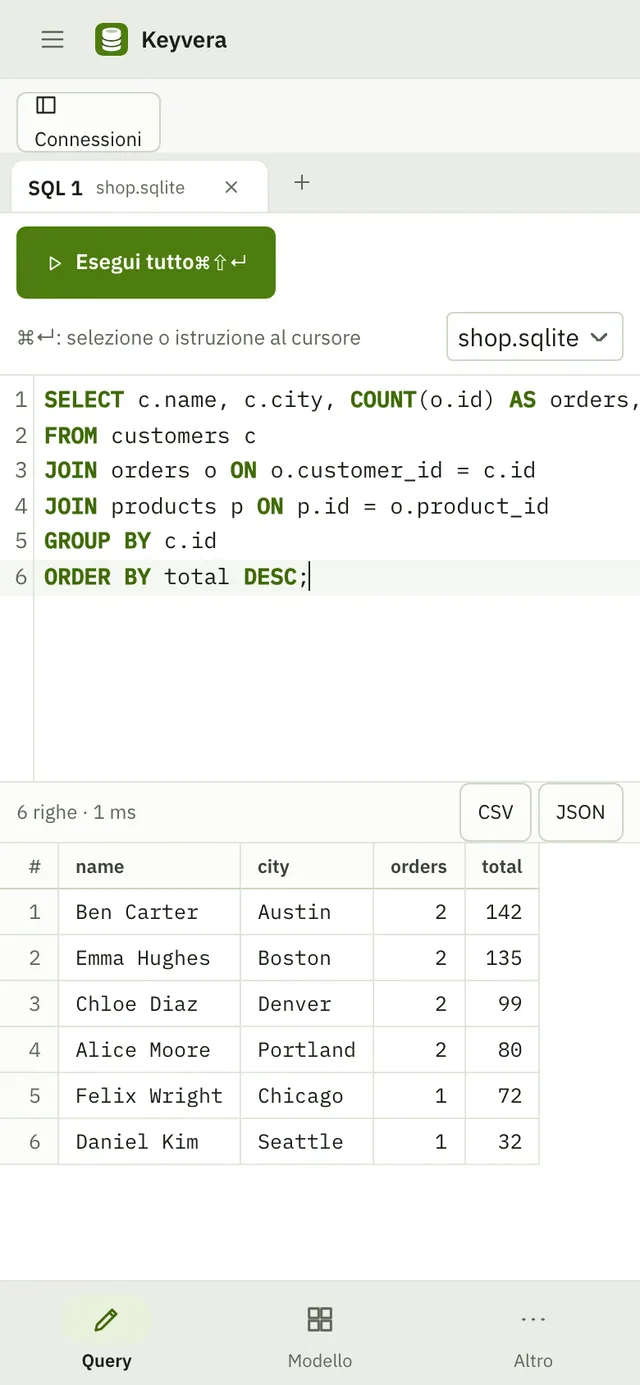Click the grid icon of Modello tab
Image resolution: width=640 pixels, height=1385 pixels.
320,1319
